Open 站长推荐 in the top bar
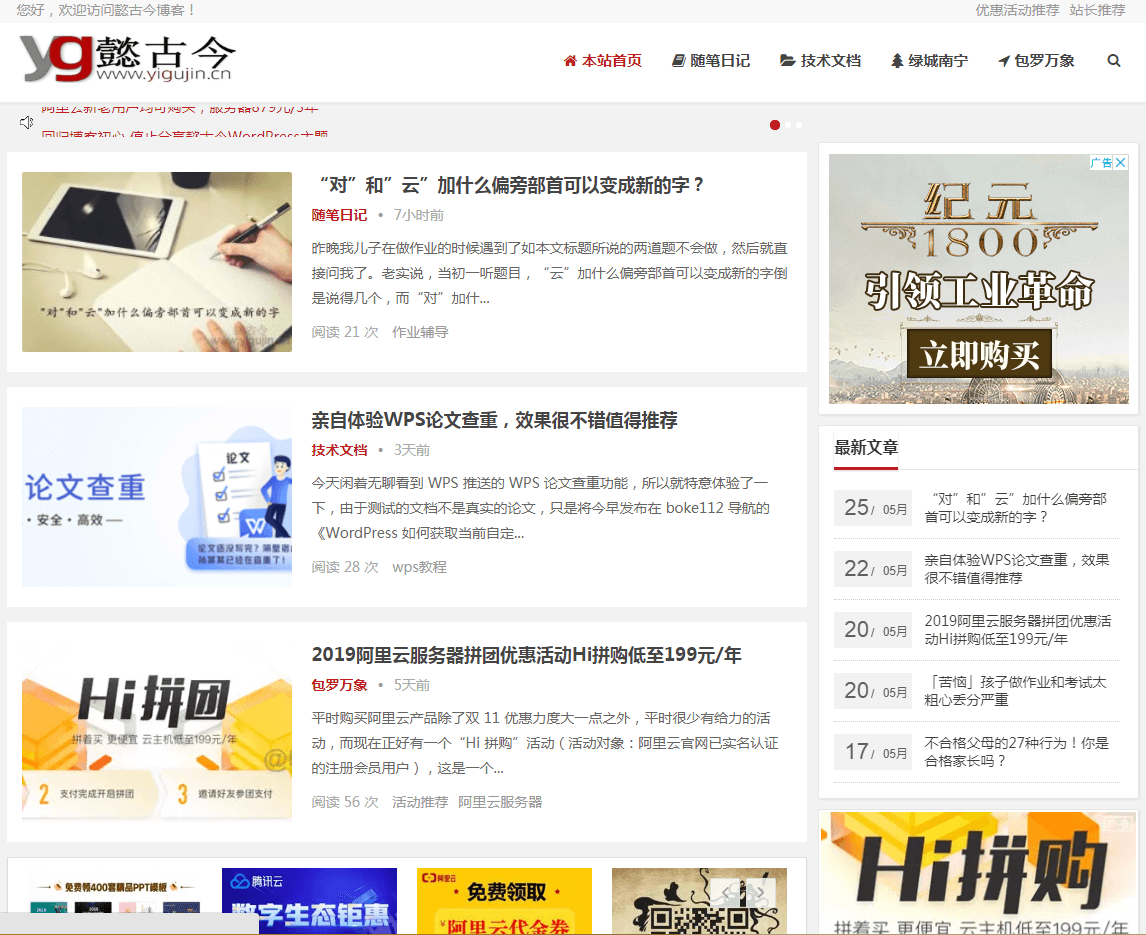Viewport: 1146px width, 935px height. (x=1097, y=10)
